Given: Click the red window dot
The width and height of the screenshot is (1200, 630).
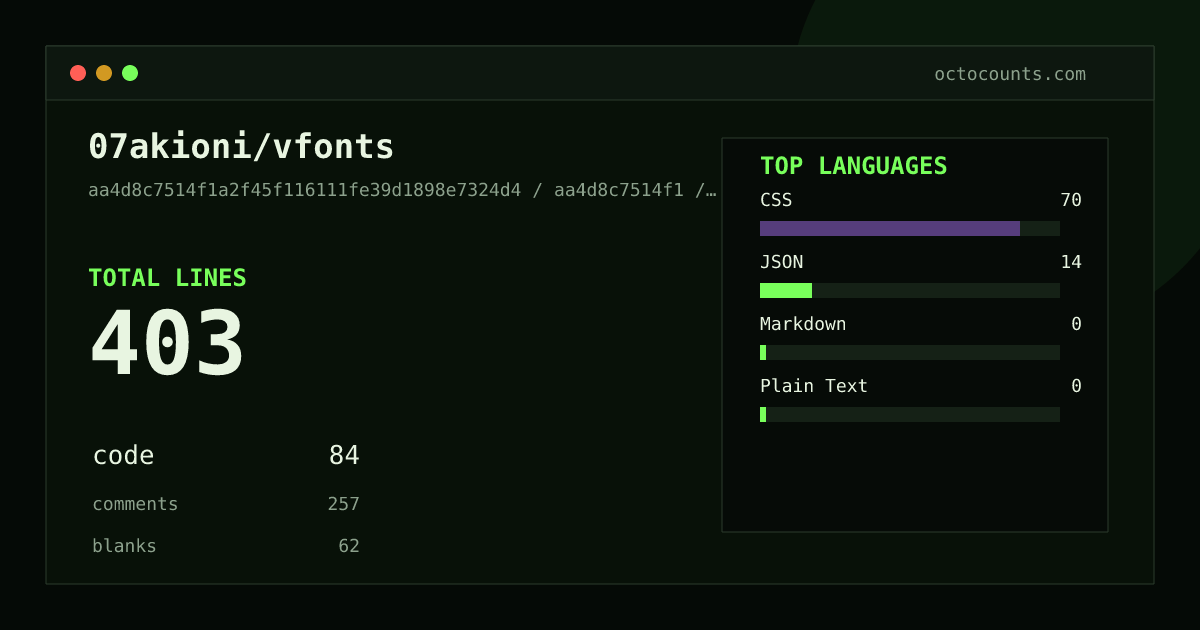Looking at the screenshot, I should click(x=78, y=73).
